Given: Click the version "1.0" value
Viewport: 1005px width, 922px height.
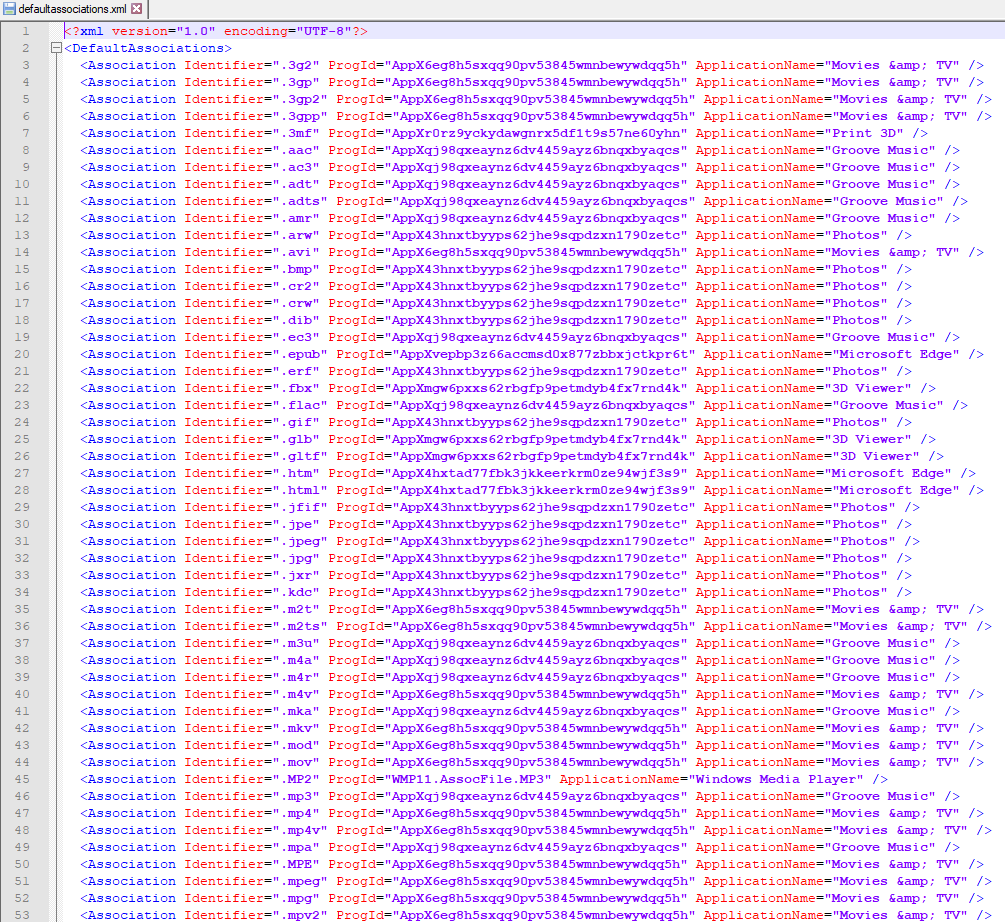Looking at the screenshot, I should (195, 31).
